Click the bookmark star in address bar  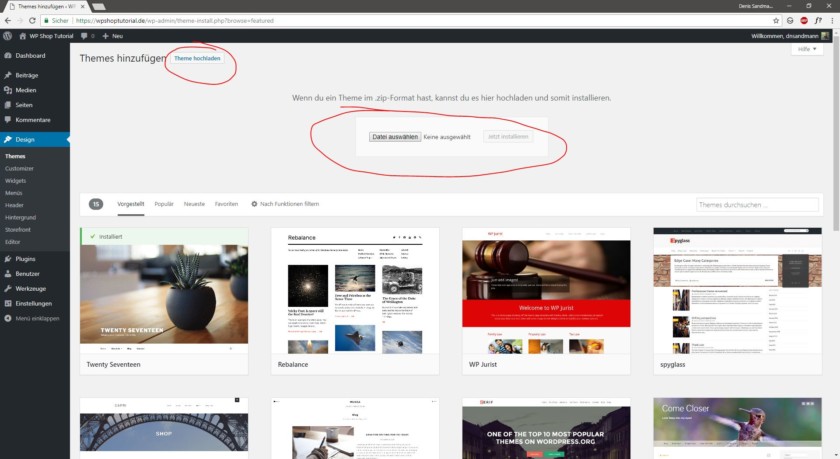(x=775, y=20)
